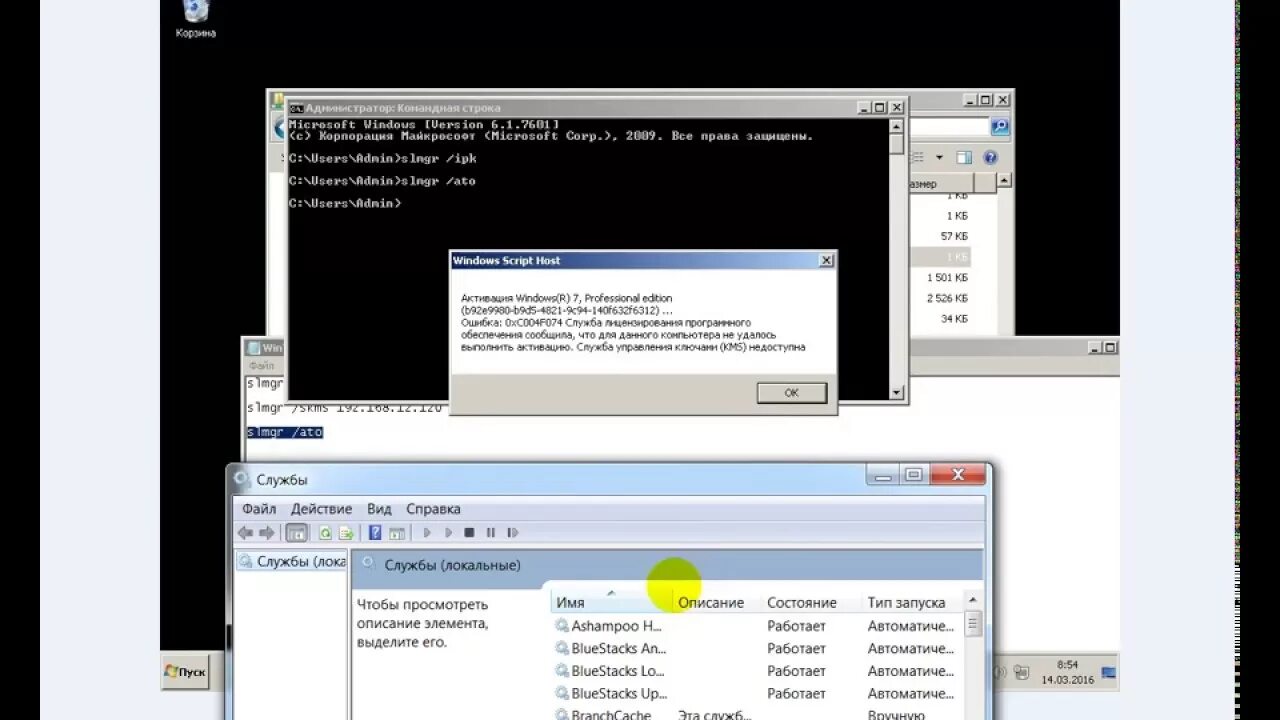
Task: Click the forward arrow in Services toolbar
Action: click(267, 533)
